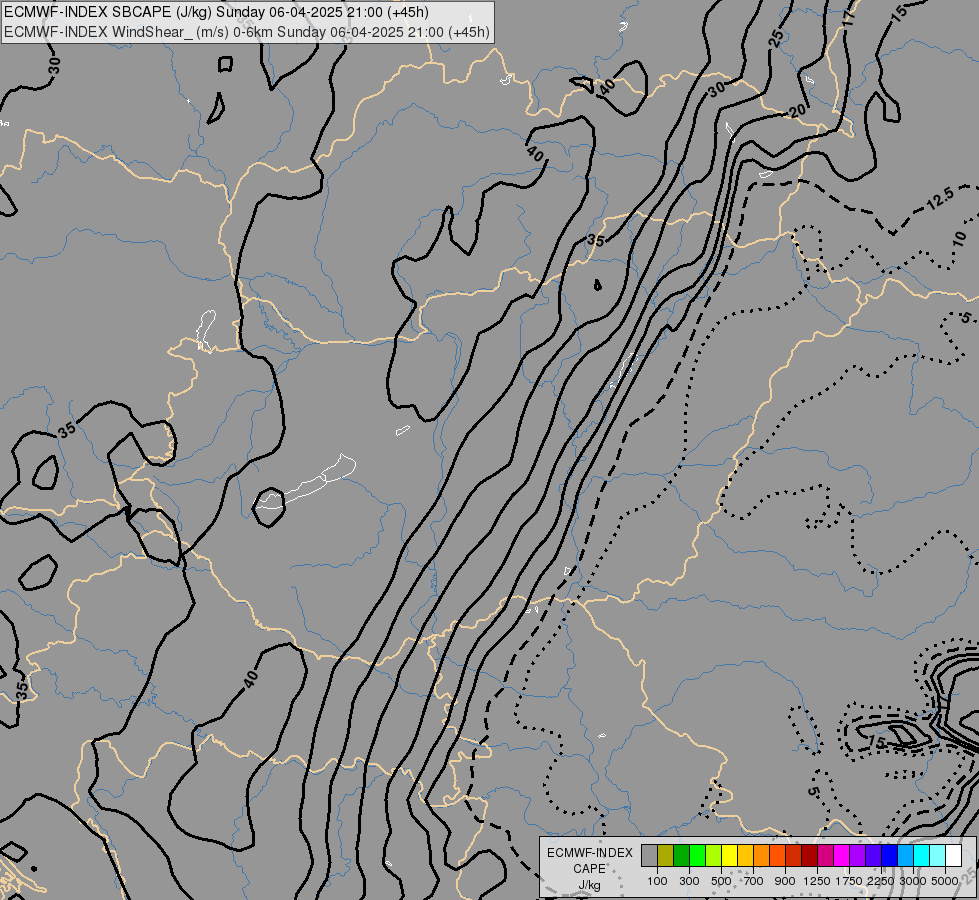Screen dimensions: 979x900
Task: Select the SBCAPE header line
Action: pyautogui.click(x=216, y=12)
